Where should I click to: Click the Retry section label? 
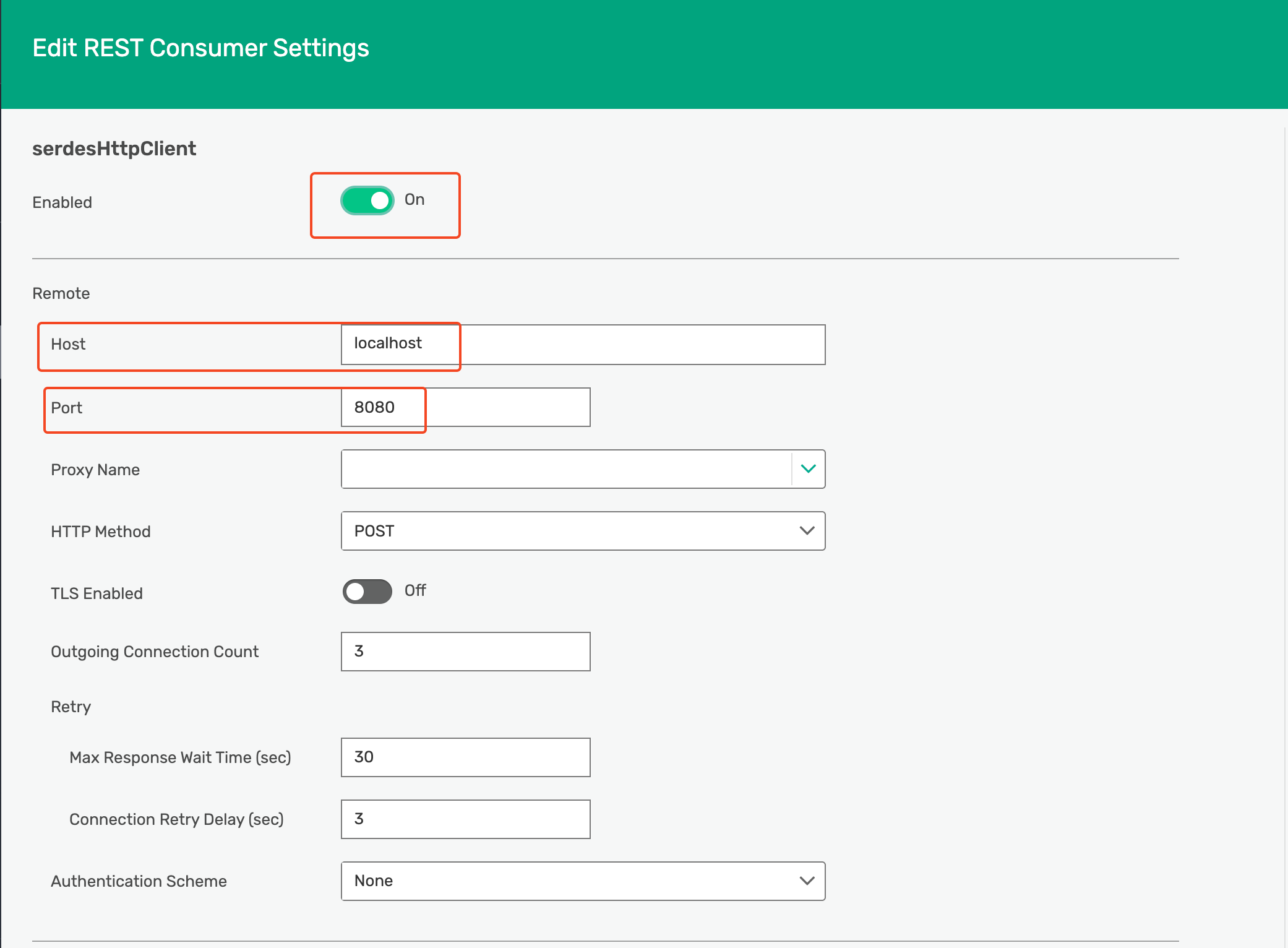click(x=71, y=707)
